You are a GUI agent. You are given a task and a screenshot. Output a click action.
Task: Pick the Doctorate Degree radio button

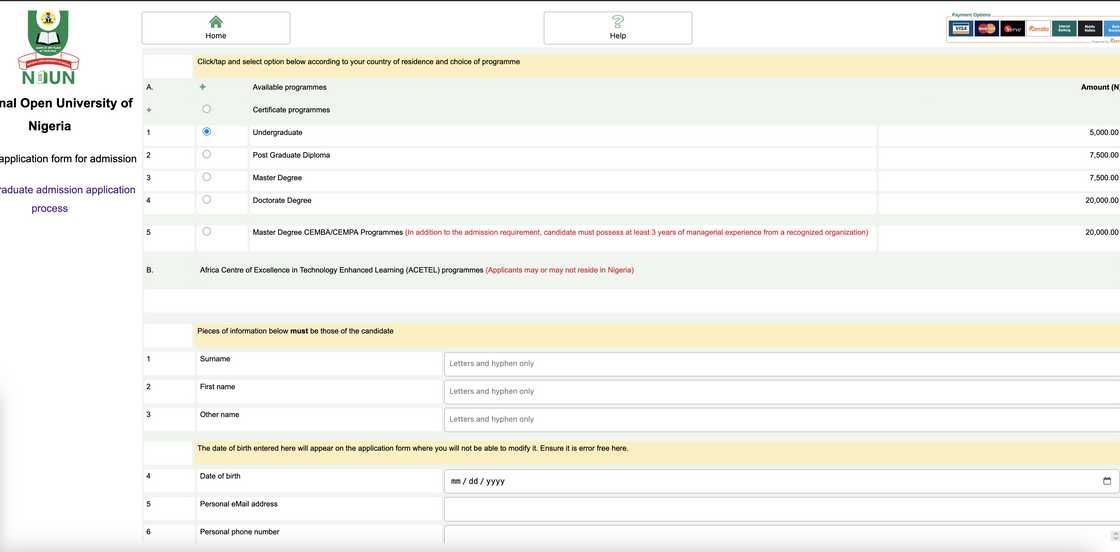pos(206,199)
